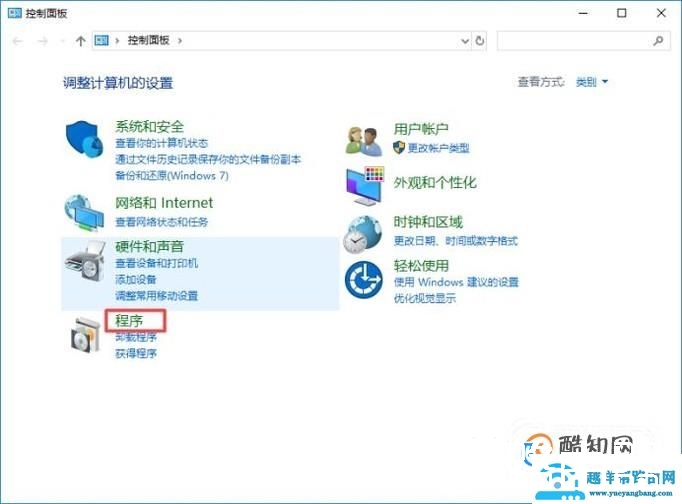Click 通过文件历史记录保存你的文件备份副本 link
The width and height of the screenshot is (682, 504).
[x=208, y=160]
